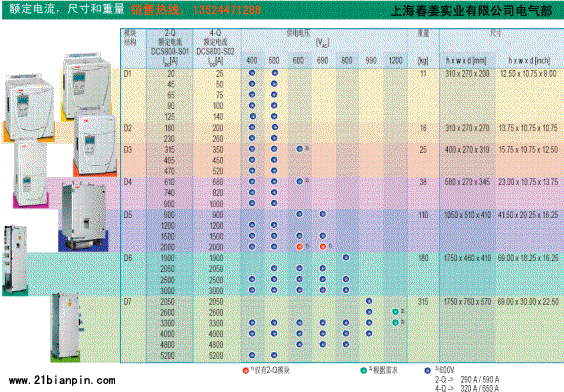564x392 pixels.
Task: Click the 上海春姜实业有限公司电气部 company title
Action: 471,10
